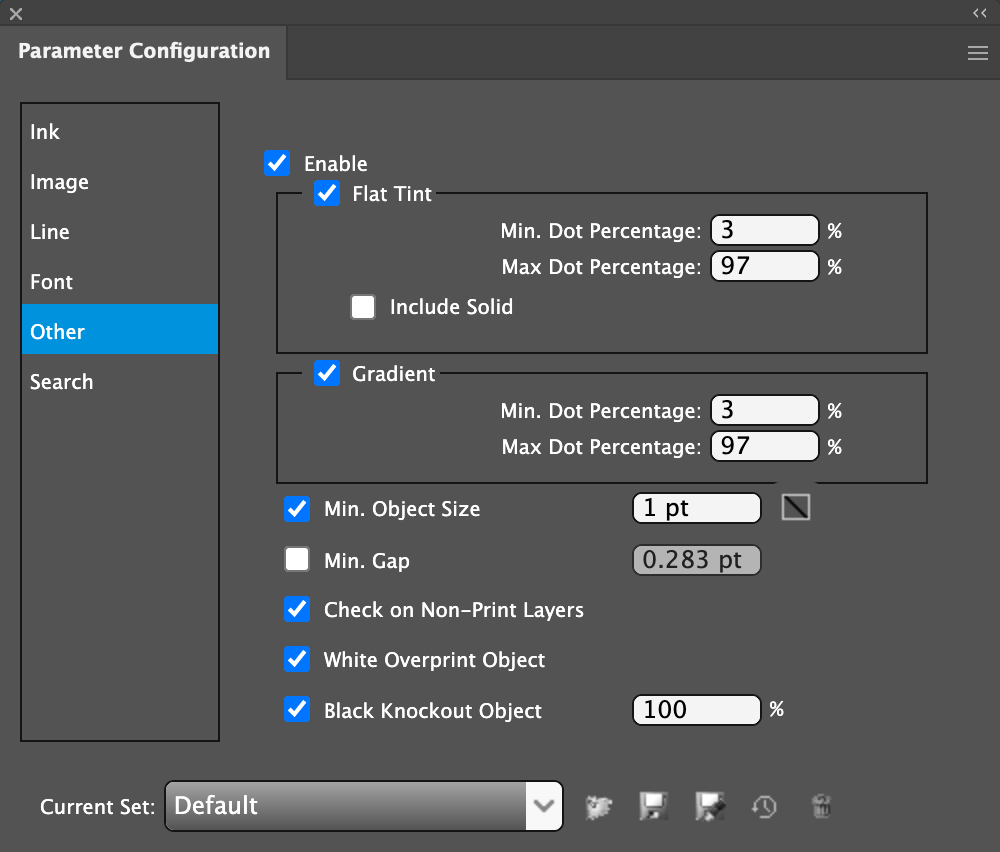The image size is (1000, 852).
Task: Collapse panel with double-arrow icon
Action: pyautogui.click(x=979, y=13)
